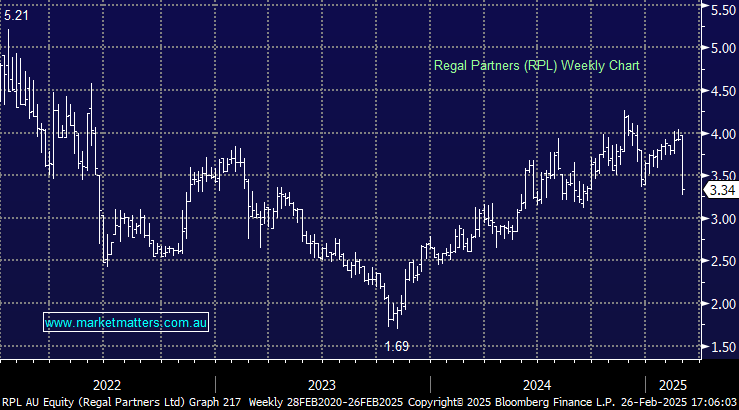The image size is (739, 410).
Task: Click the Weekly 28FEB2020-26FEB2025 date range text
Action: coord(326,402)
